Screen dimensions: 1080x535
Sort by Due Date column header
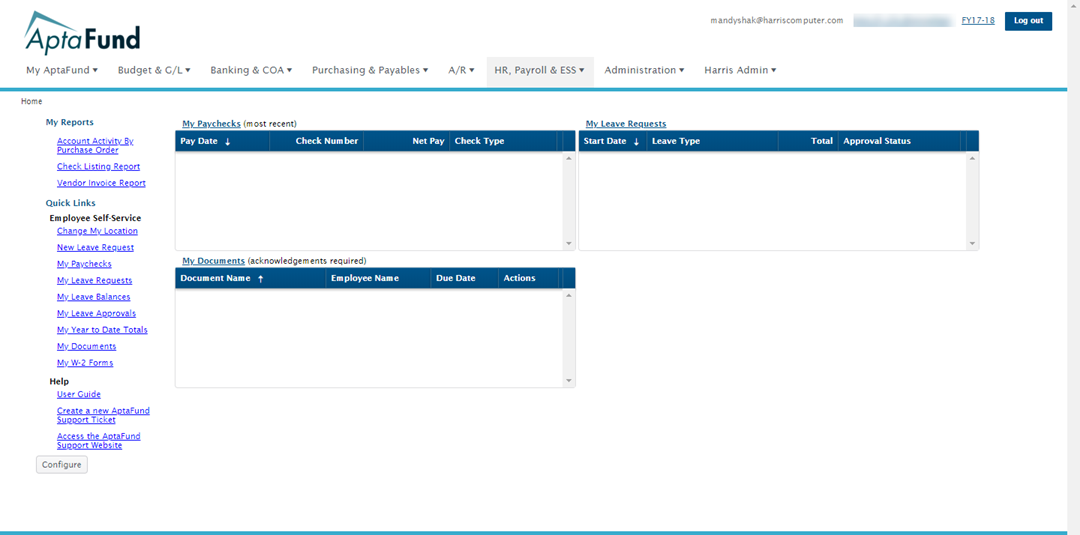(464, 278)
